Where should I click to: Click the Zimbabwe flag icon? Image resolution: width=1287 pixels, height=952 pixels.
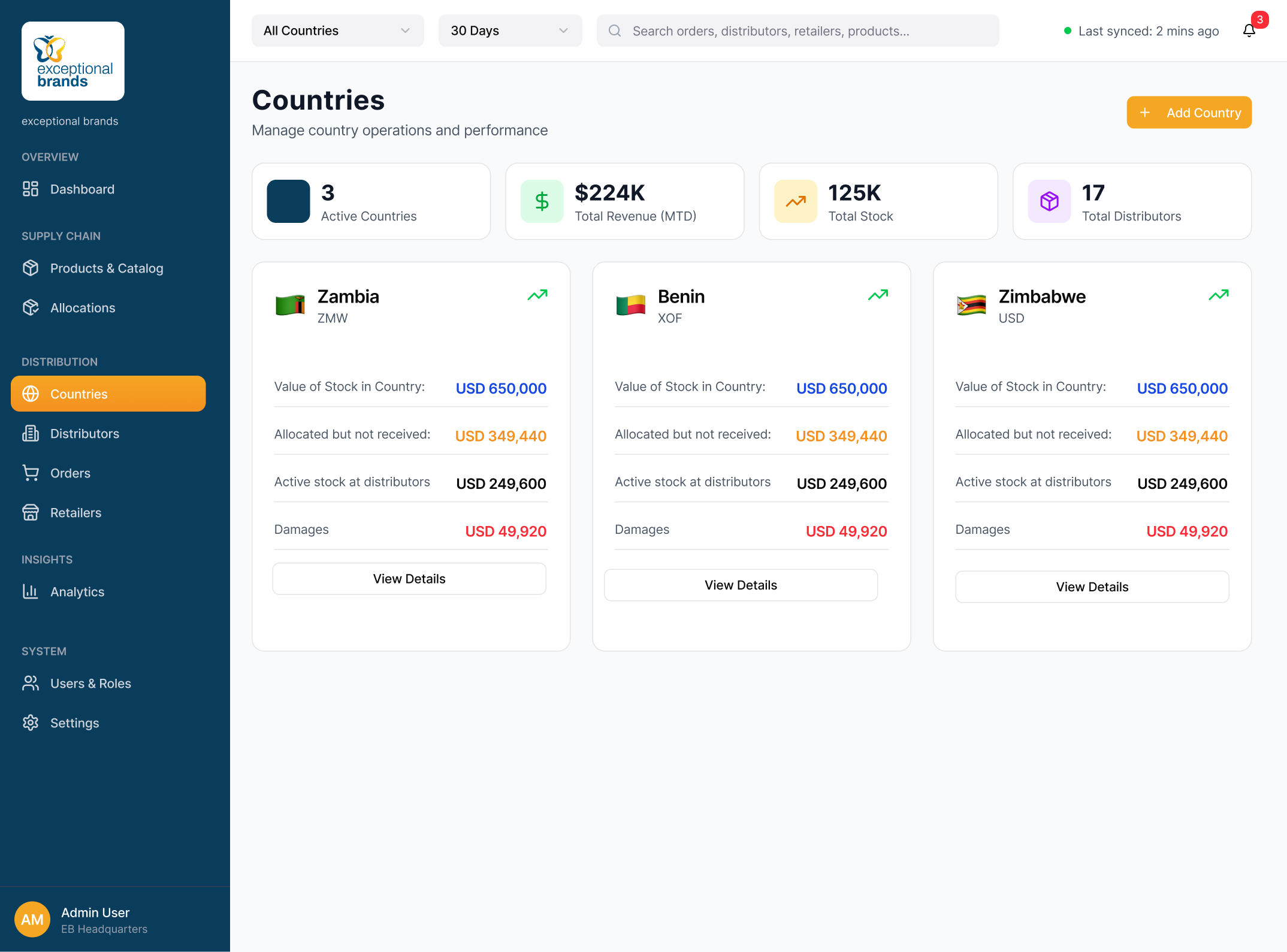(971, 305)
